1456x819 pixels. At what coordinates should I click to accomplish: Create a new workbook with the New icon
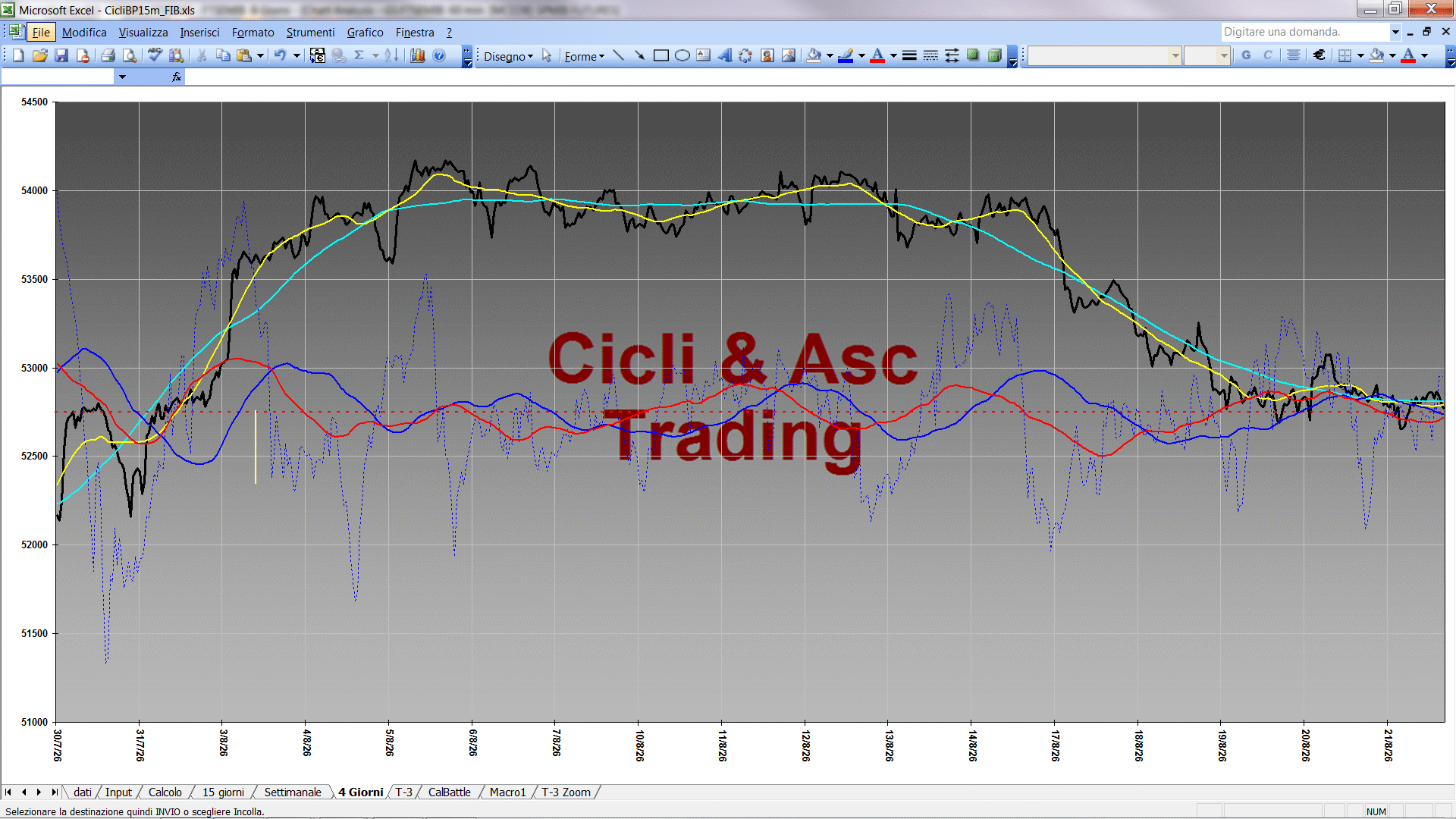(x=18, y=55)
